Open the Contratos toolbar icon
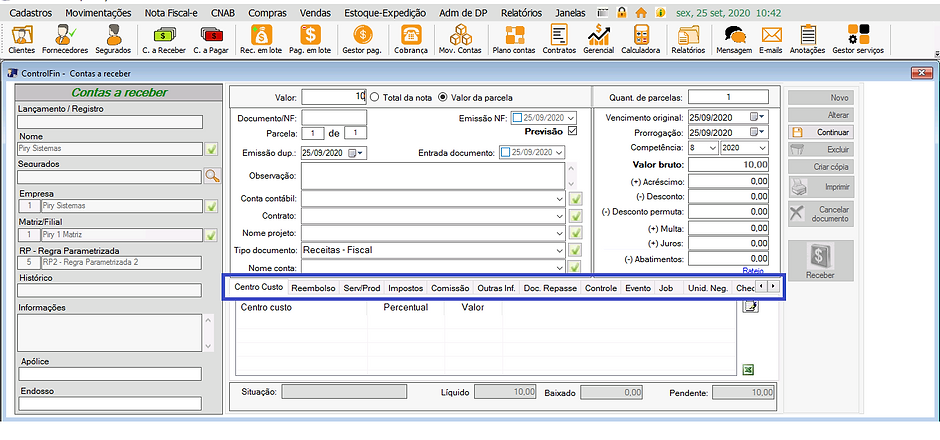 (x=559, y=40)
